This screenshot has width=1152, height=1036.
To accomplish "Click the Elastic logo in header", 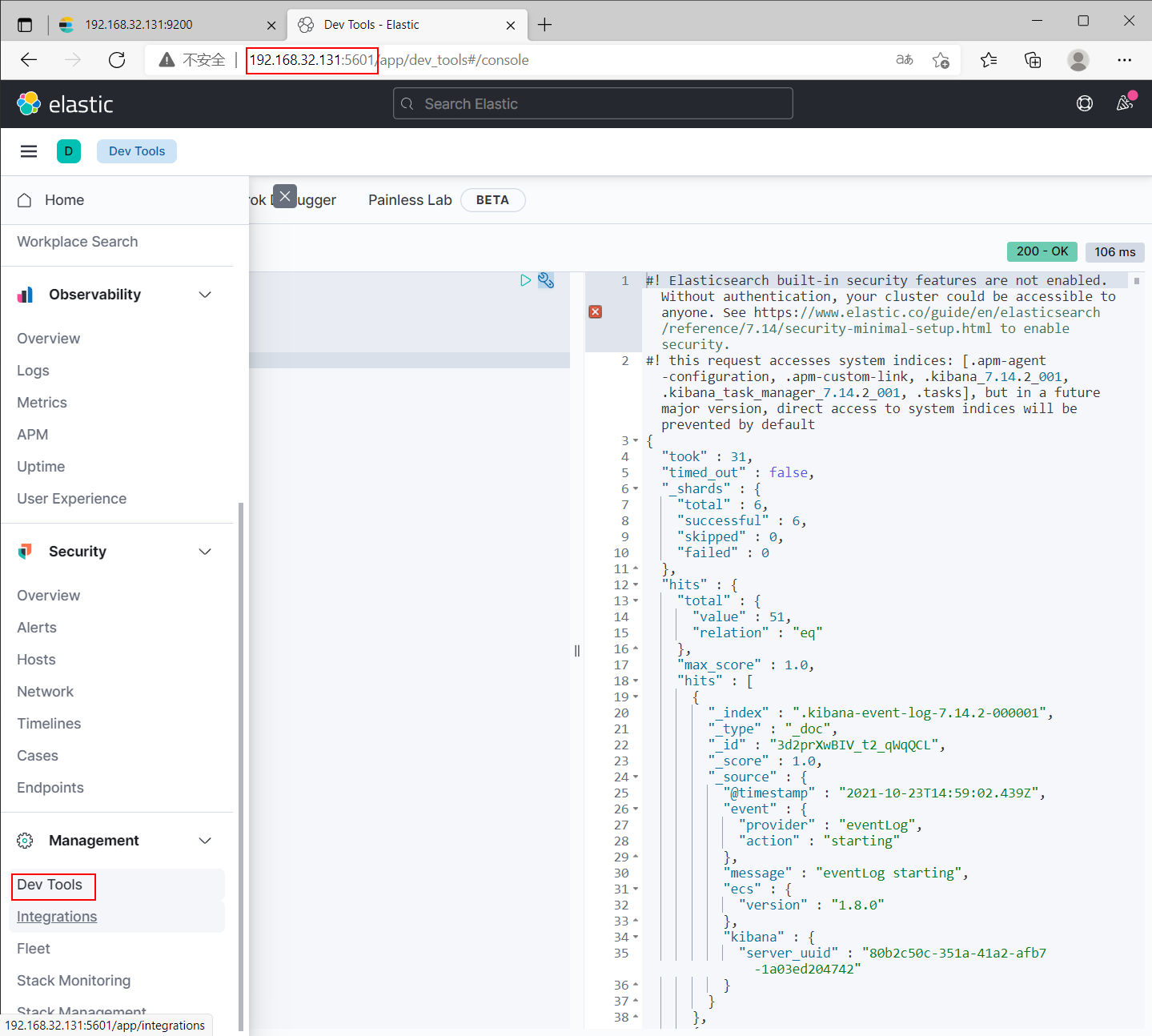I will pos(65,104).
